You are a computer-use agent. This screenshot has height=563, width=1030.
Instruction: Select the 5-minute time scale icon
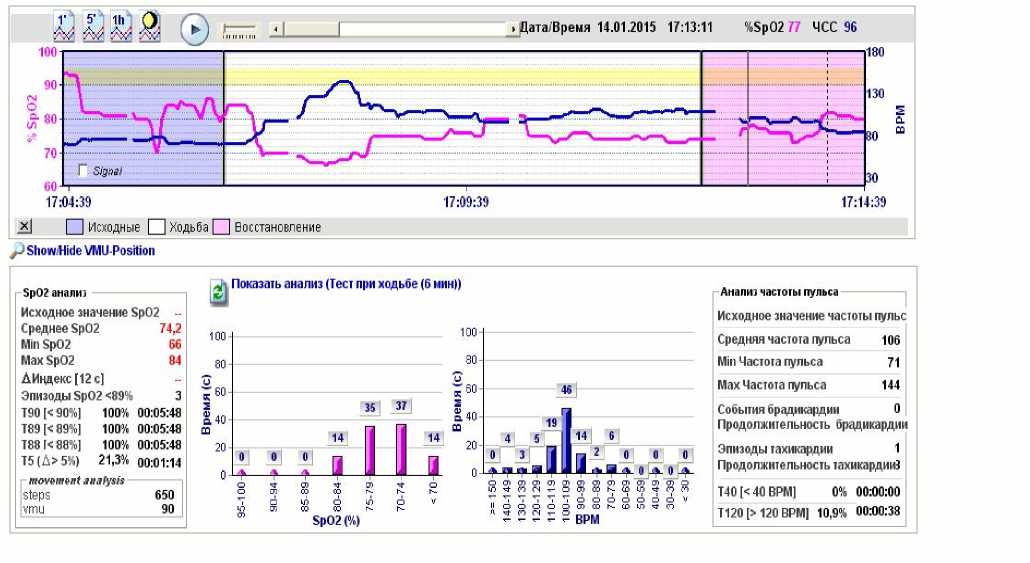coord(93,27)
